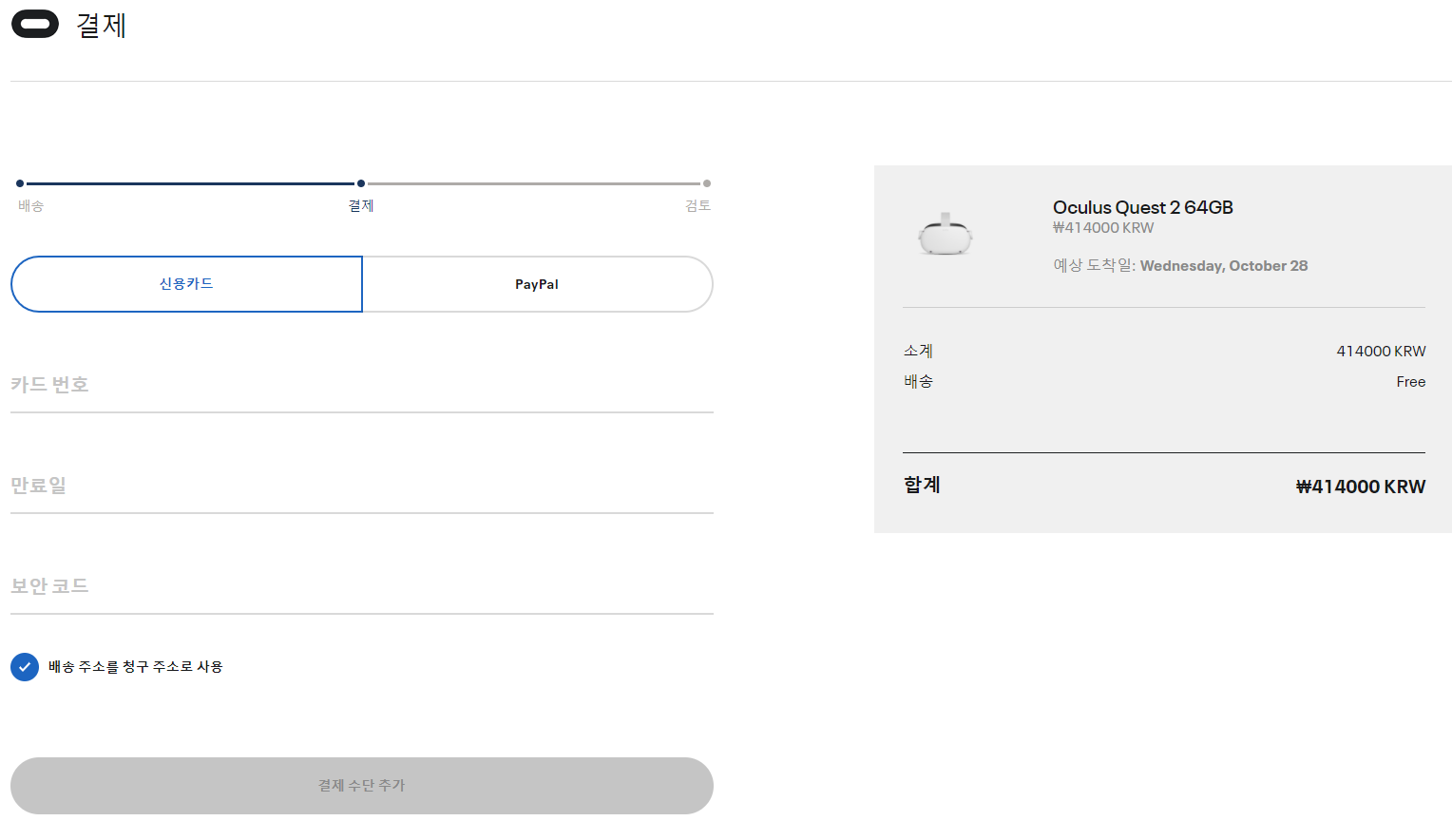
Task: Uncheck 배송 주소를 청구 주소로 사용 checkbox
Action: pos(25,667)
